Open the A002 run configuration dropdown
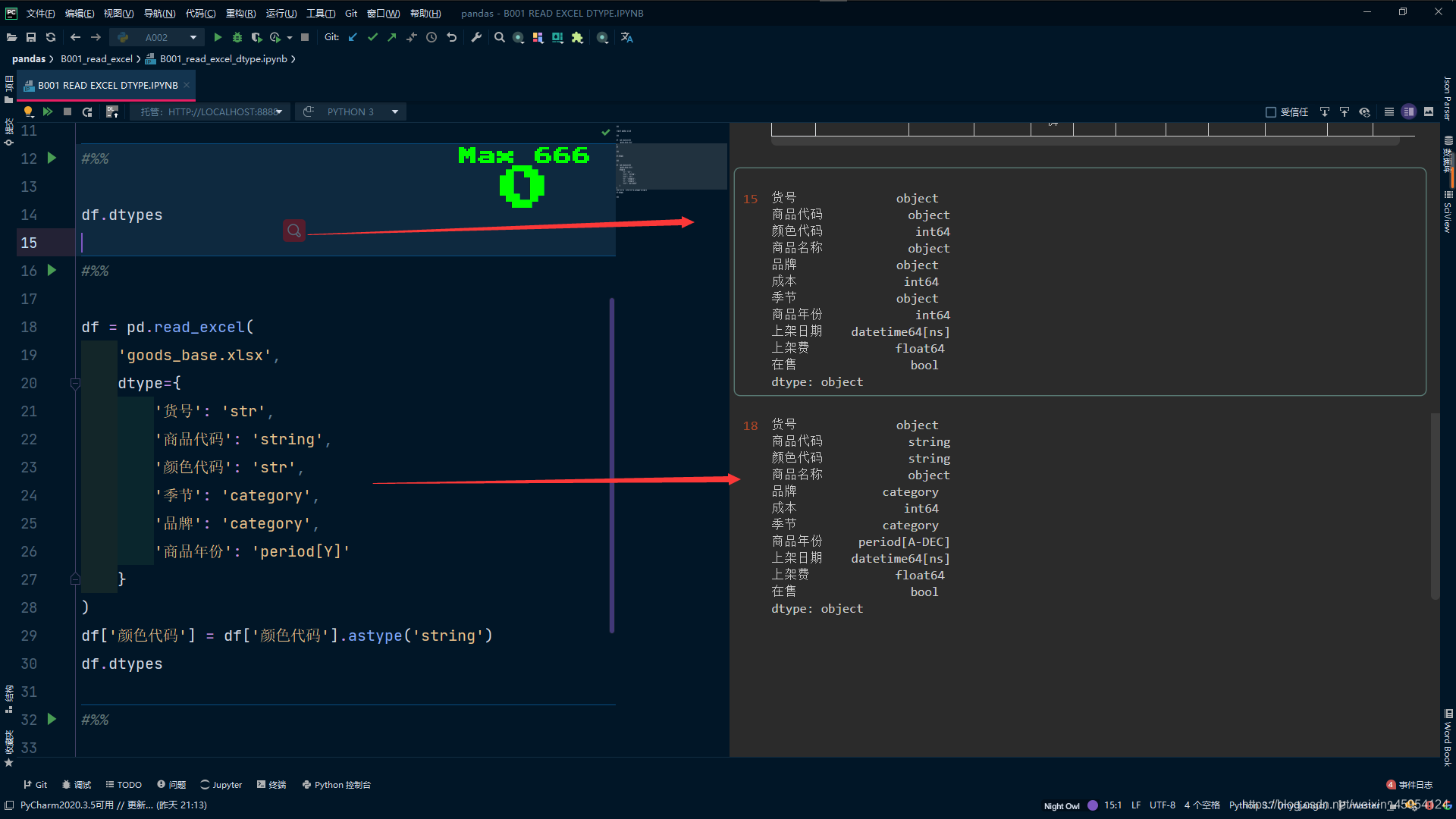 coord(157,37)
